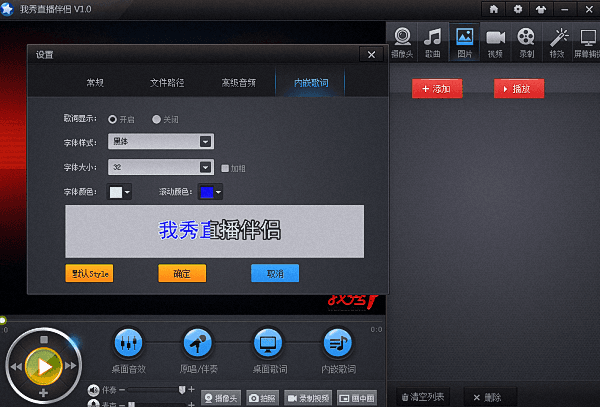Open the 滚动颜色 color dropdown arrow
This screenshot has height=407, width=600.
pos(218,192)
